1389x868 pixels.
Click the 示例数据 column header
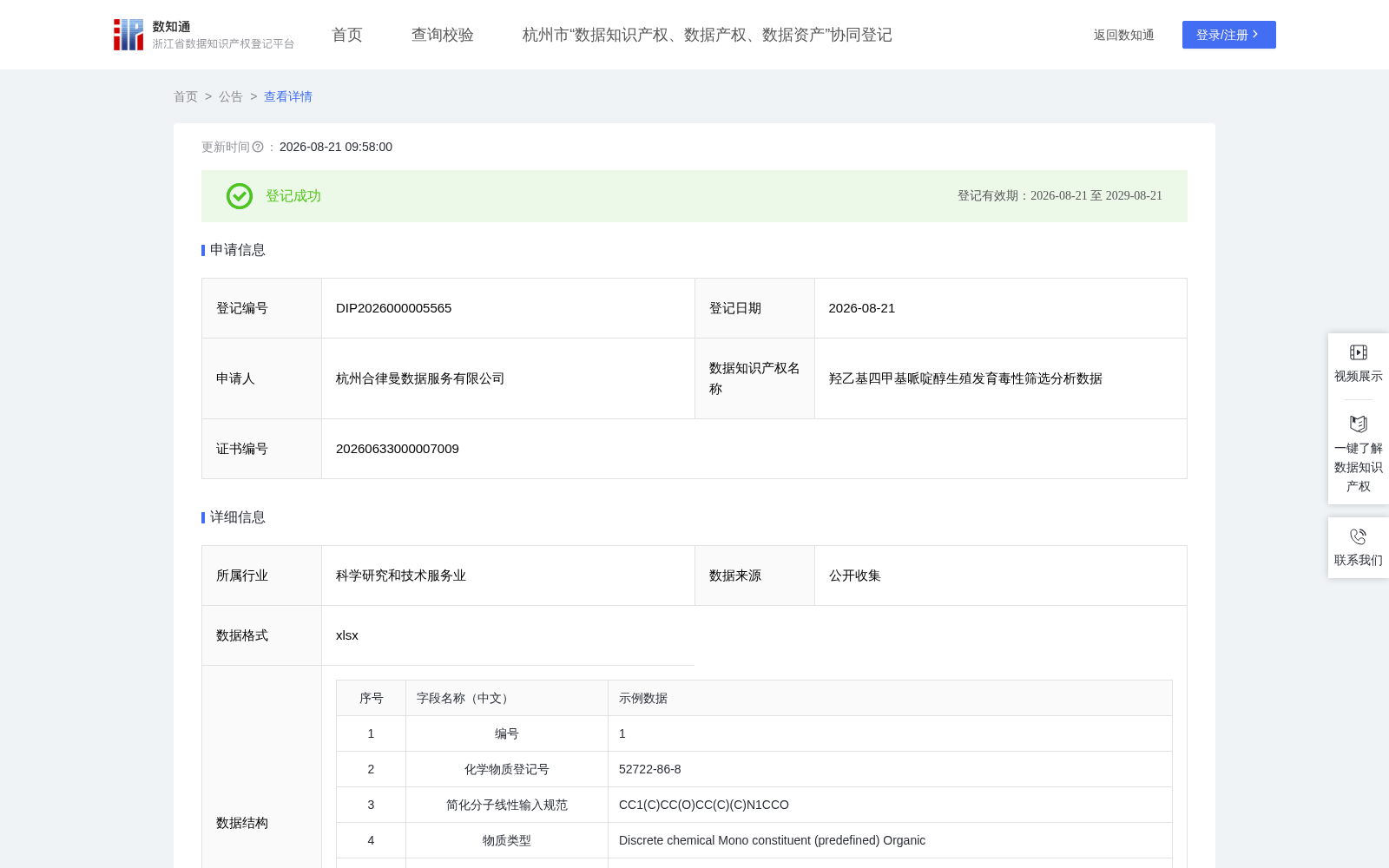(890, 698)
